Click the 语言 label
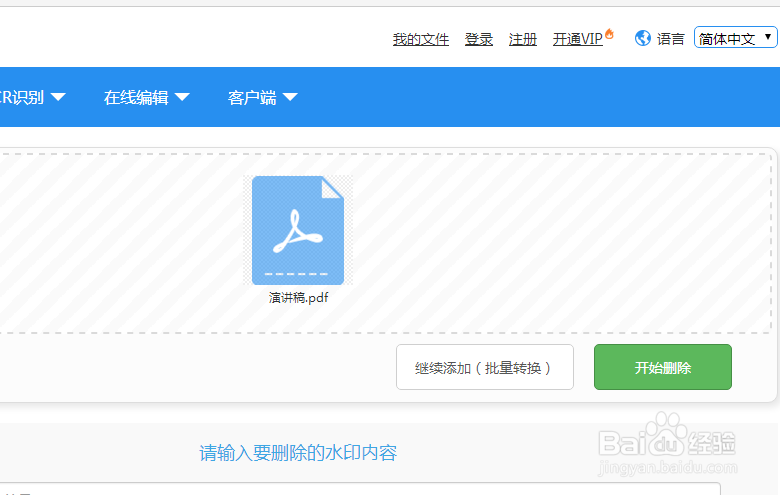The image size is (780, 495). pyautogui.click(x=671, y=39)
